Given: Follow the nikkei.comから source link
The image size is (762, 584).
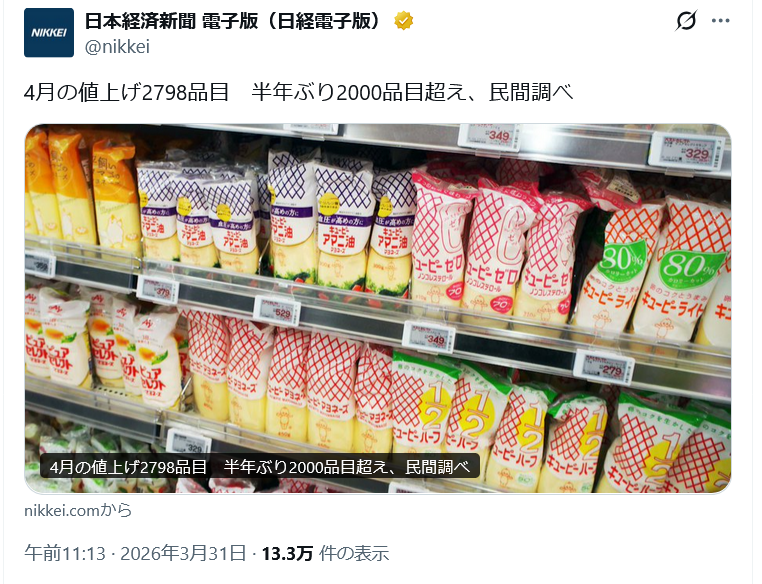Looking at the screenshot, I should tap(78, 510).
